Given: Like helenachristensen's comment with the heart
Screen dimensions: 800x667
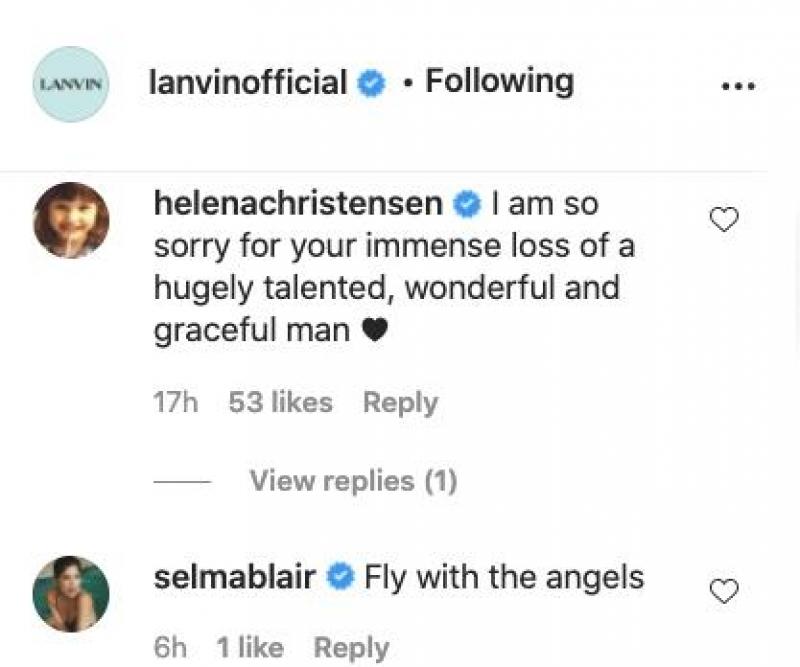Looking at the screenshot, I should click(x=723, y=220).
